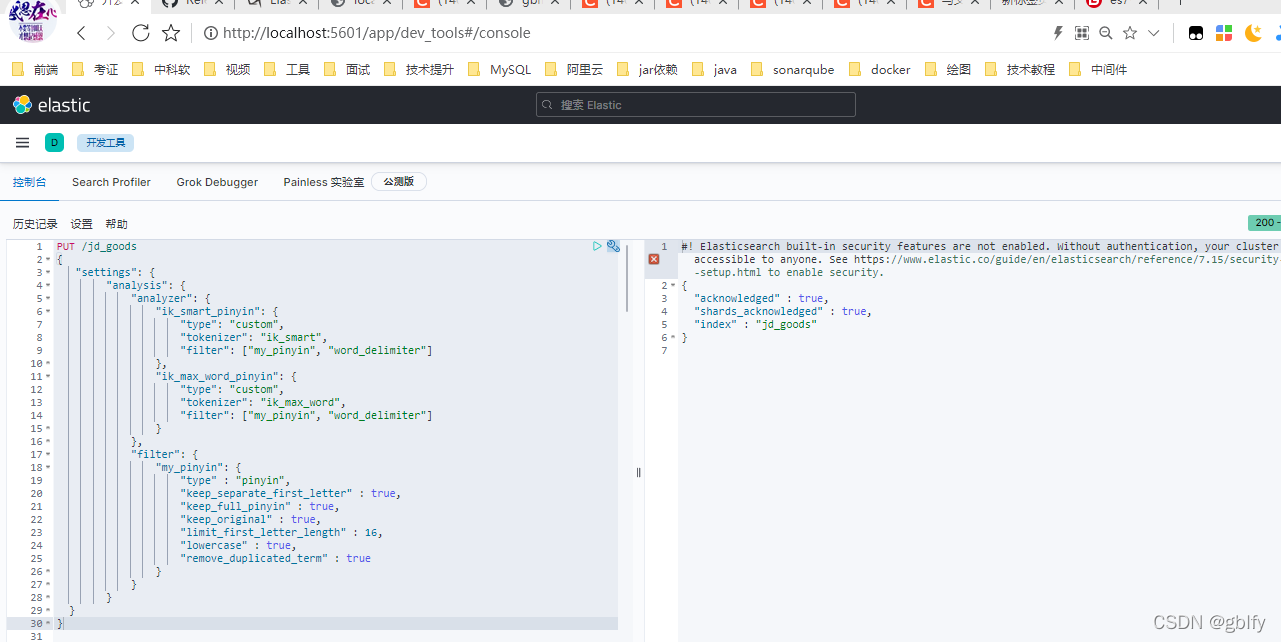Click the "keep_full_pinyin" setting text
The width and height of the screenshot is (1281, 642).
coord(240,506)
